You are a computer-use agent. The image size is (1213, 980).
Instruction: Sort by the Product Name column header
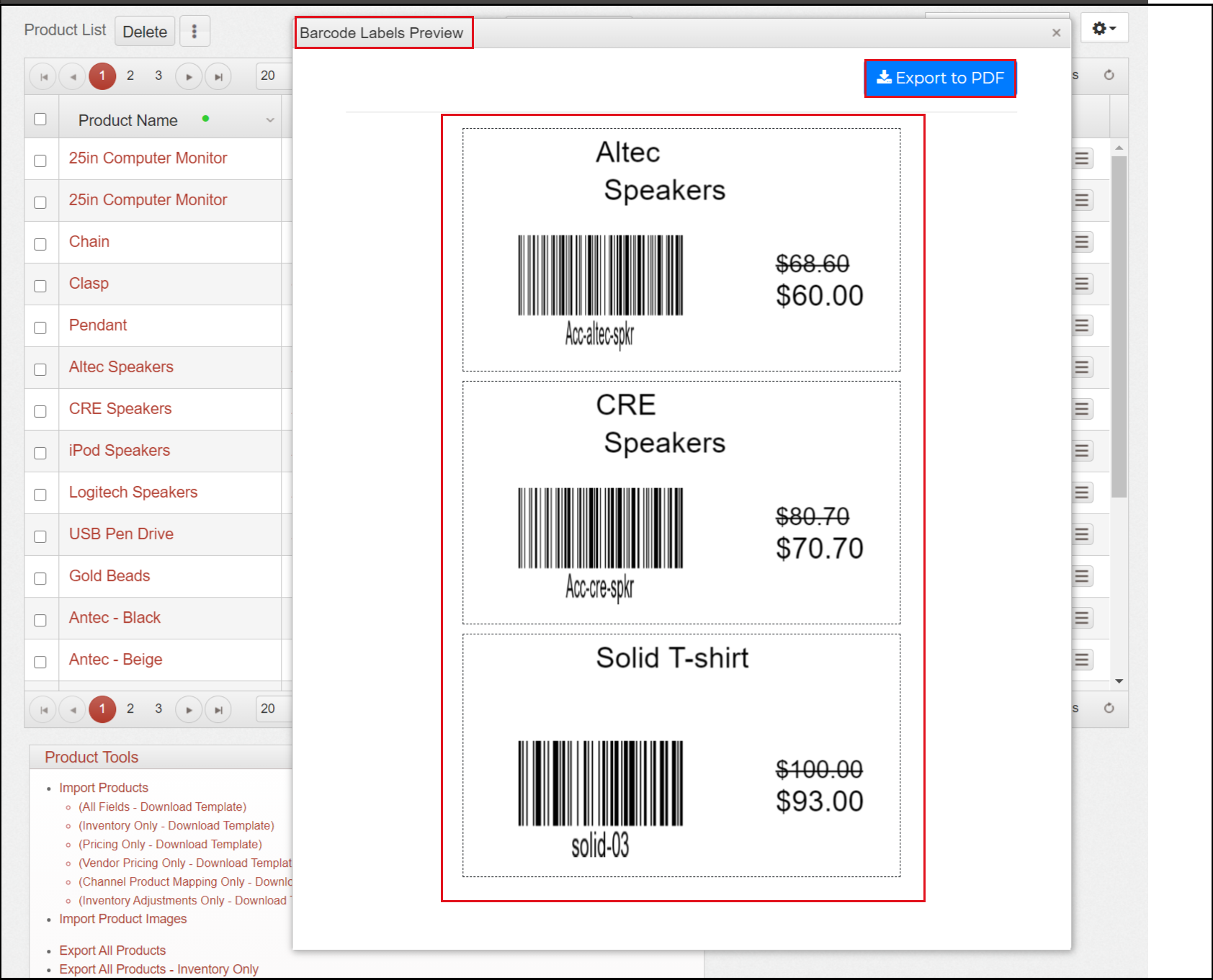128,120
